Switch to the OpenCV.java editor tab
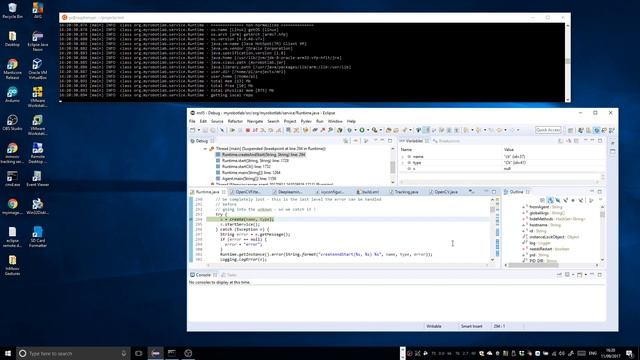 pyautogui.click(x=443, y=192)
